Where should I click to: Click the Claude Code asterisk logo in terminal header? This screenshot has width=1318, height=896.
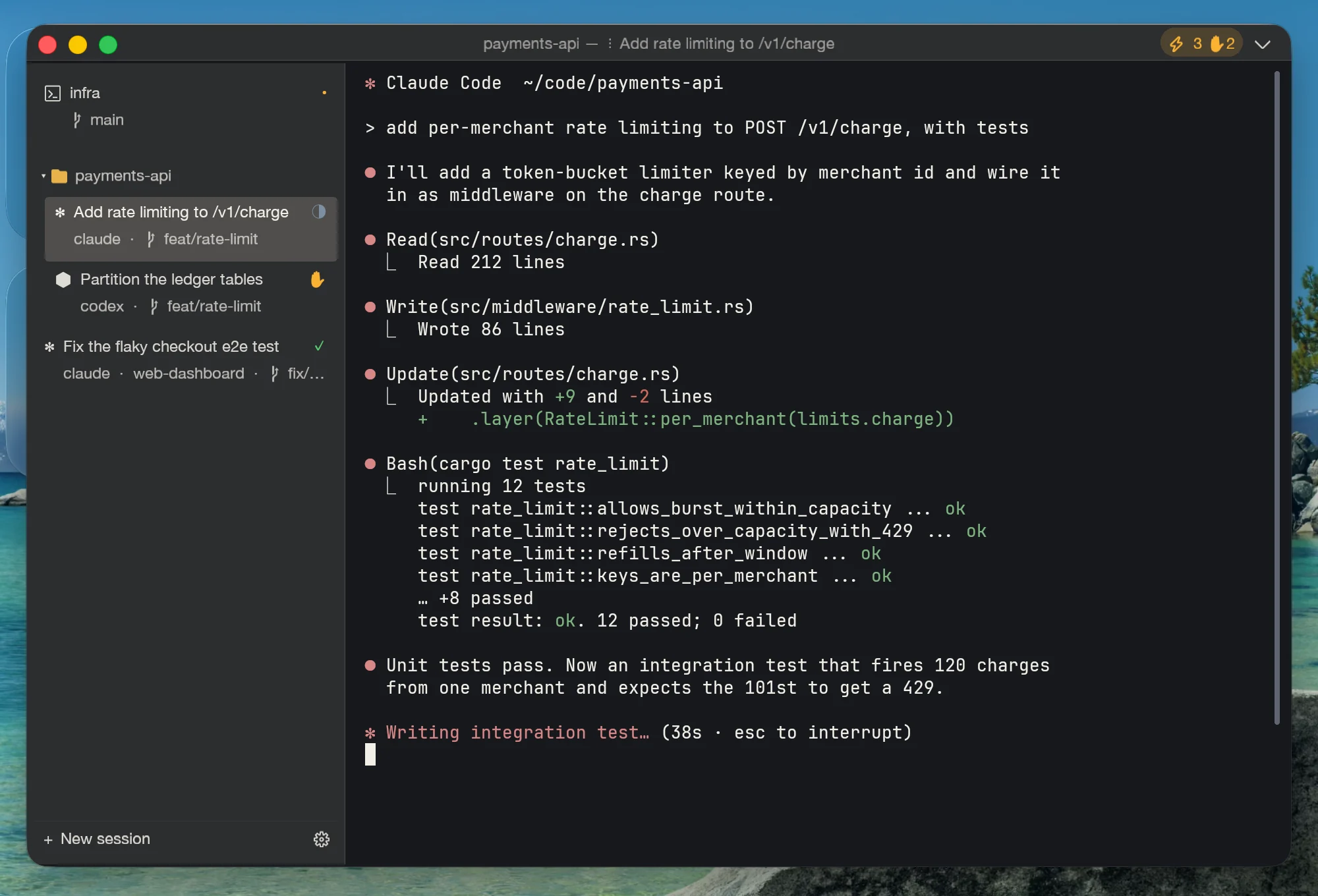point(370,84)
